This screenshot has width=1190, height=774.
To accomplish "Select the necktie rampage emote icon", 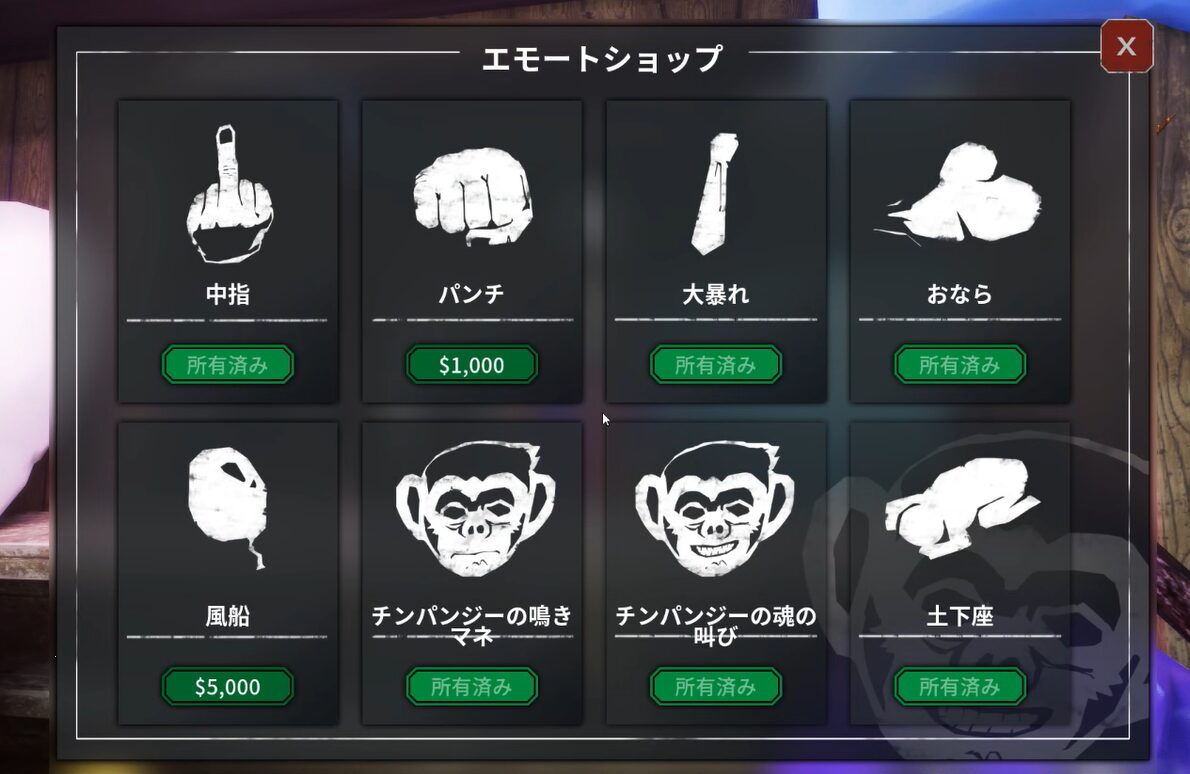I will click(714, 194).
